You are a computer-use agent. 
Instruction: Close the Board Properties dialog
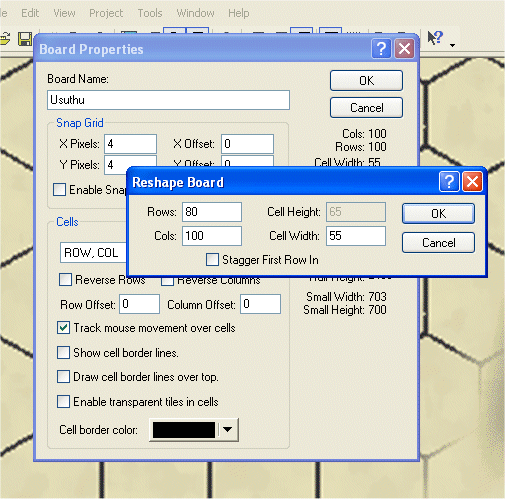point(404,49)
